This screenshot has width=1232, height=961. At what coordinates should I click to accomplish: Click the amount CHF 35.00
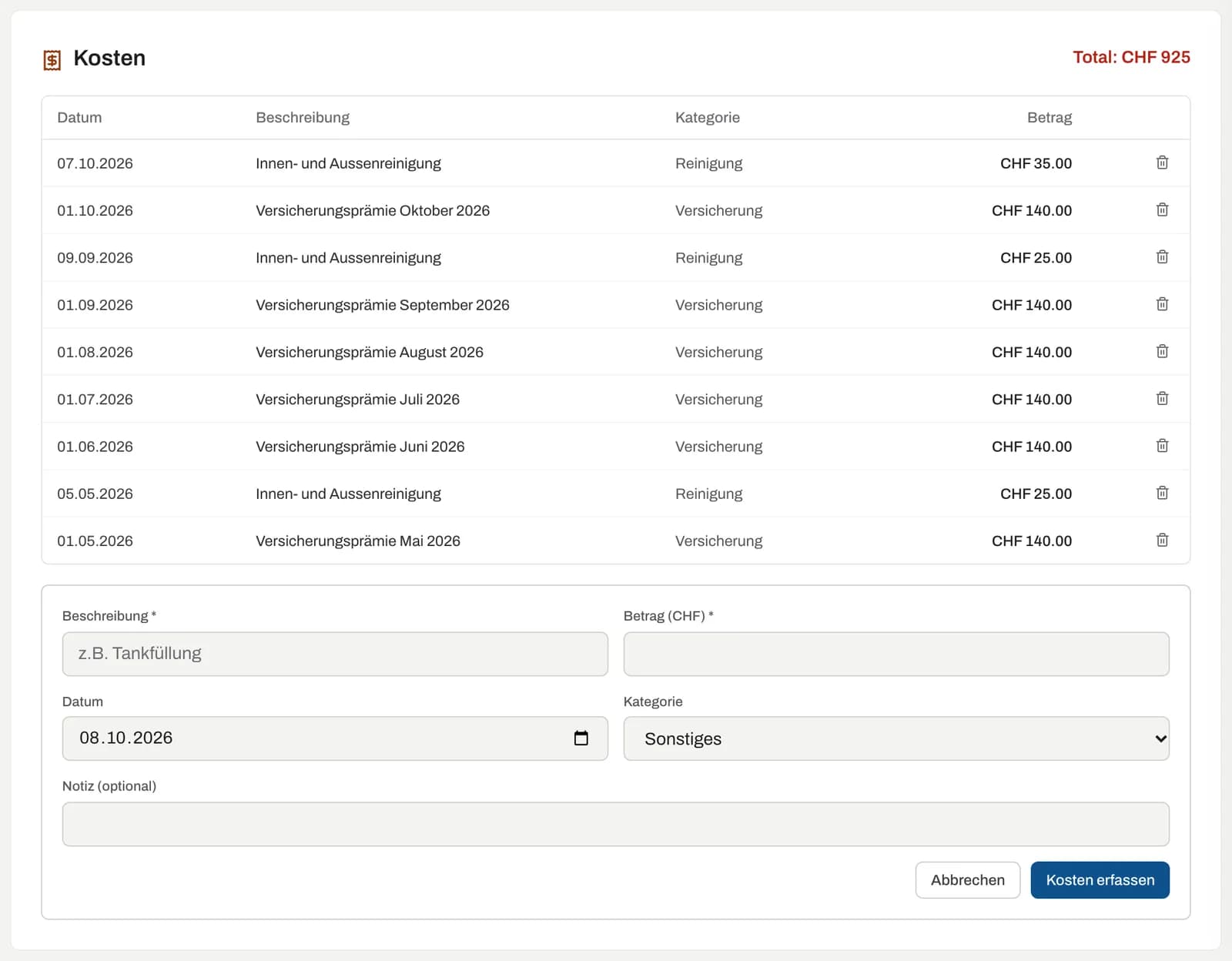(1036, 163)
